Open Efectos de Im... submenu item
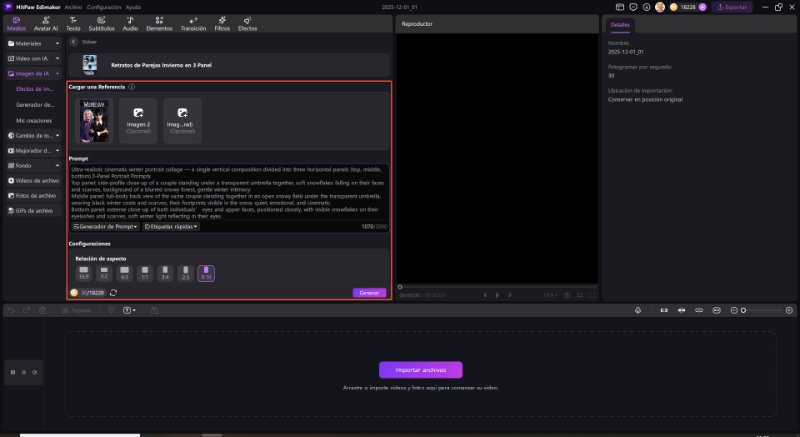 point(35,89)
